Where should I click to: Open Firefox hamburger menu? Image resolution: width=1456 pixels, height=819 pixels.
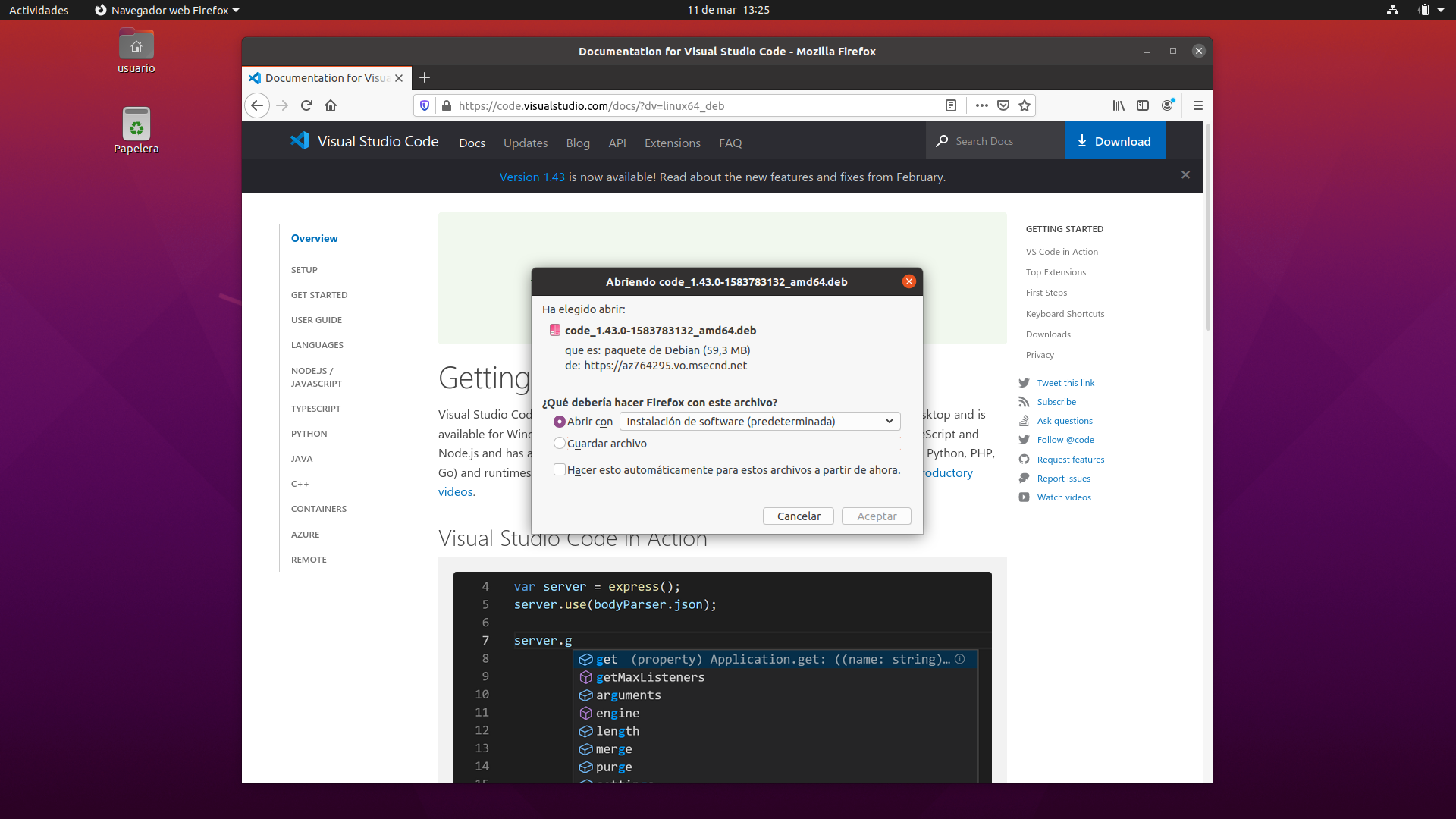[1198, 105]
